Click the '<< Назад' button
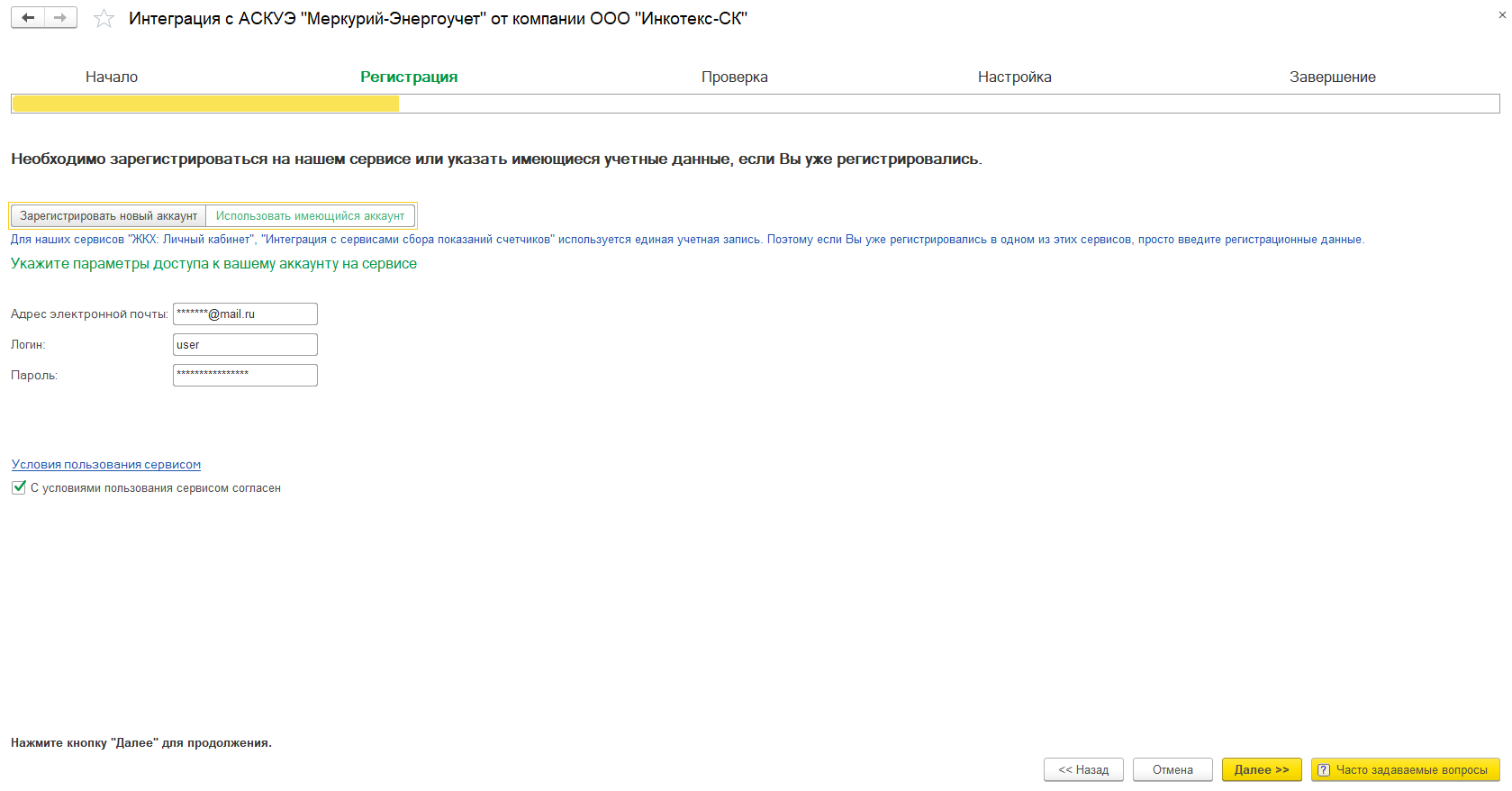Screen dimensions: 1512x791 (1083, 770)
